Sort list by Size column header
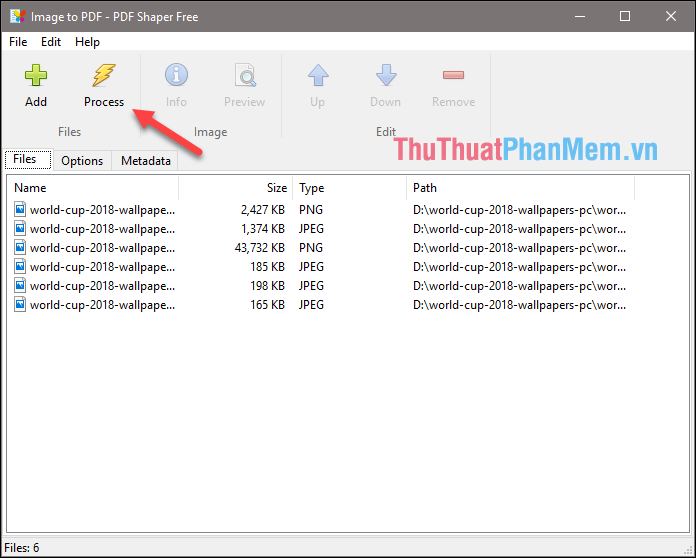696x558 pixels. 236,188
